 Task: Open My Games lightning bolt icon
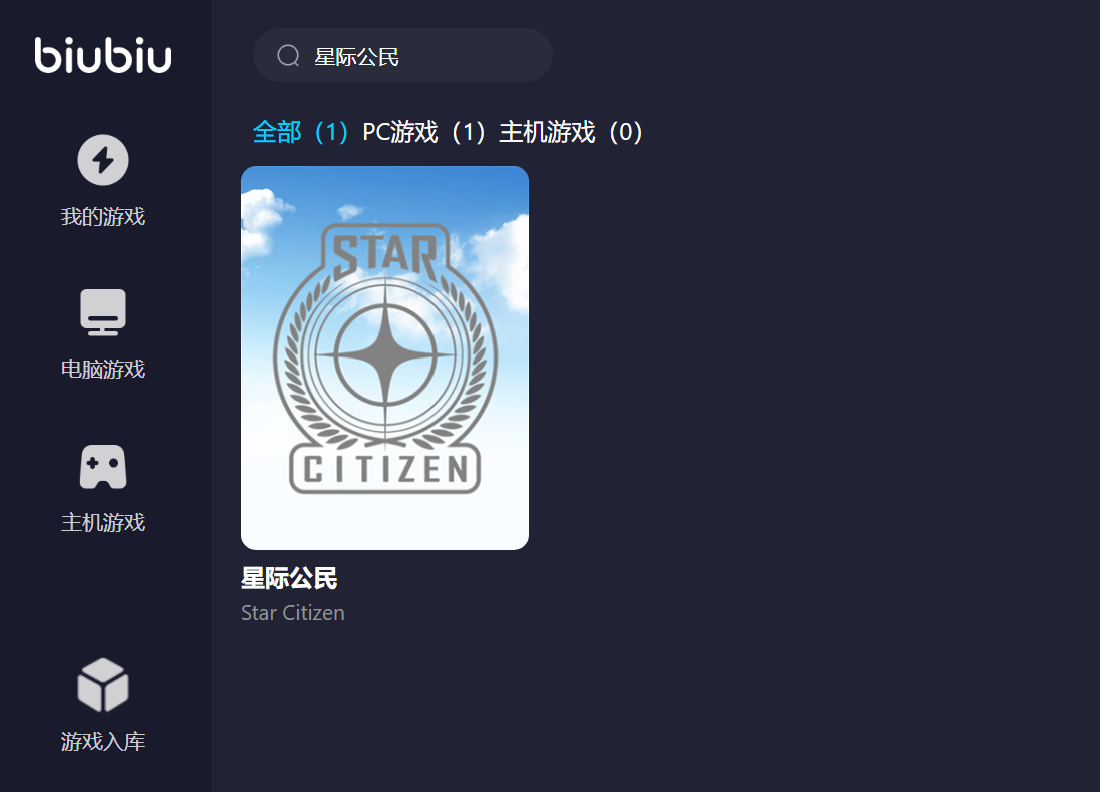pos(103,160)
